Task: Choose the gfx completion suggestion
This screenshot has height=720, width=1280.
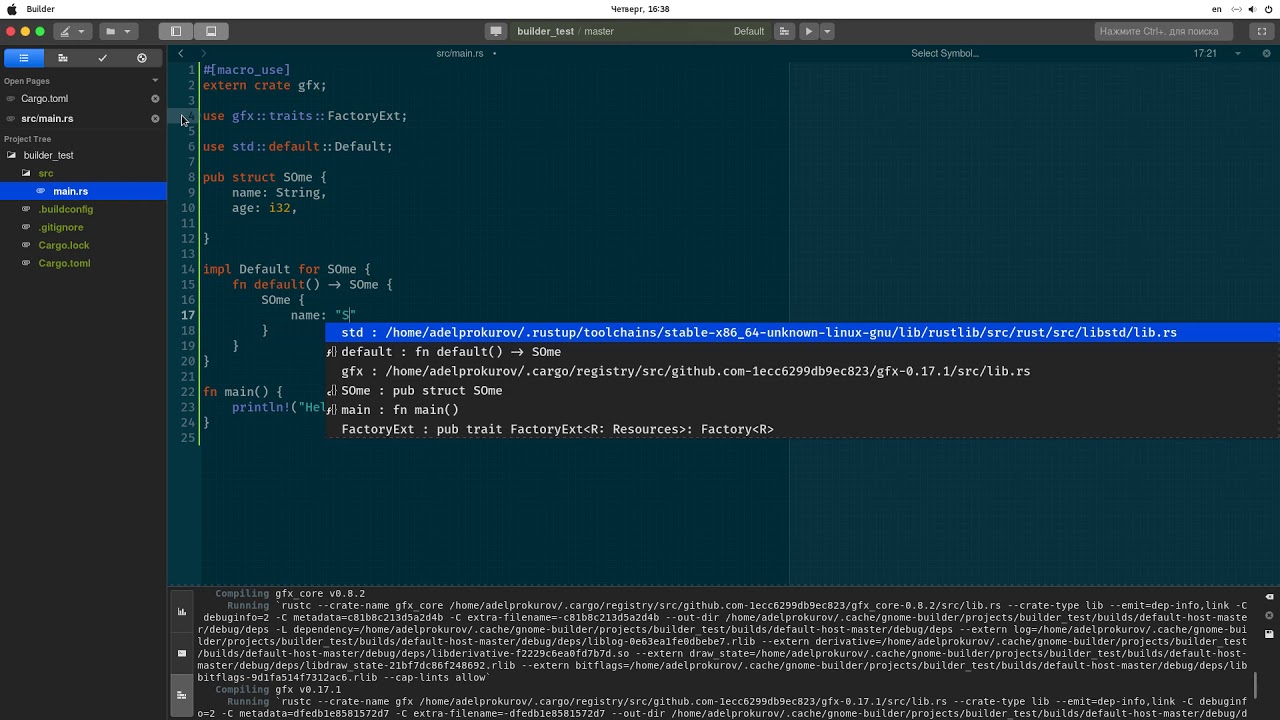Action: (802, 371)
